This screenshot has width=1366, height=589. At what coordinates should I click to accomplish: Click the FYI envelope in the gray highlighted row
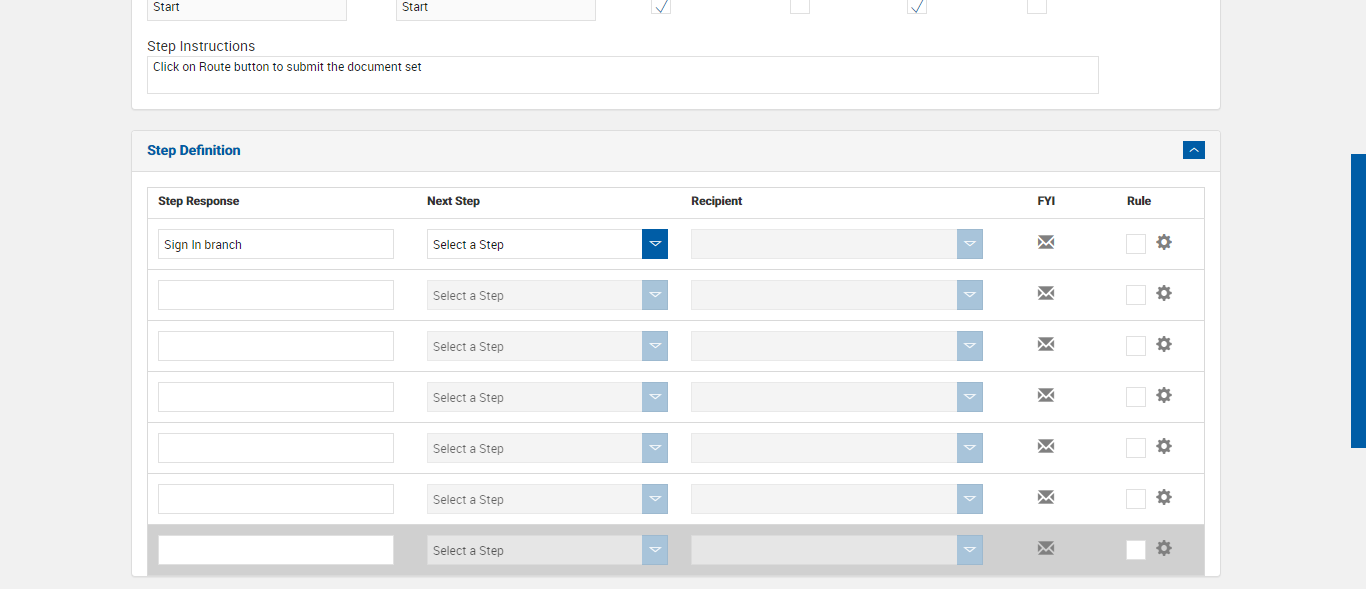(1046, 548)
